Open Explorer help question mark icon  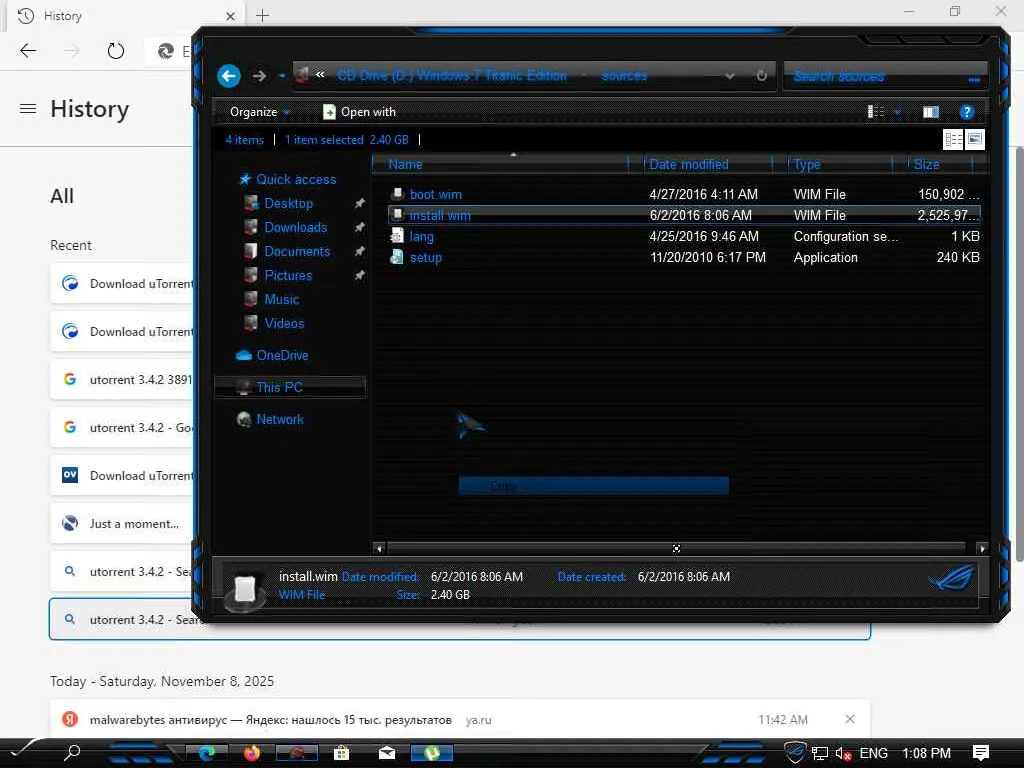pos(967,112)
